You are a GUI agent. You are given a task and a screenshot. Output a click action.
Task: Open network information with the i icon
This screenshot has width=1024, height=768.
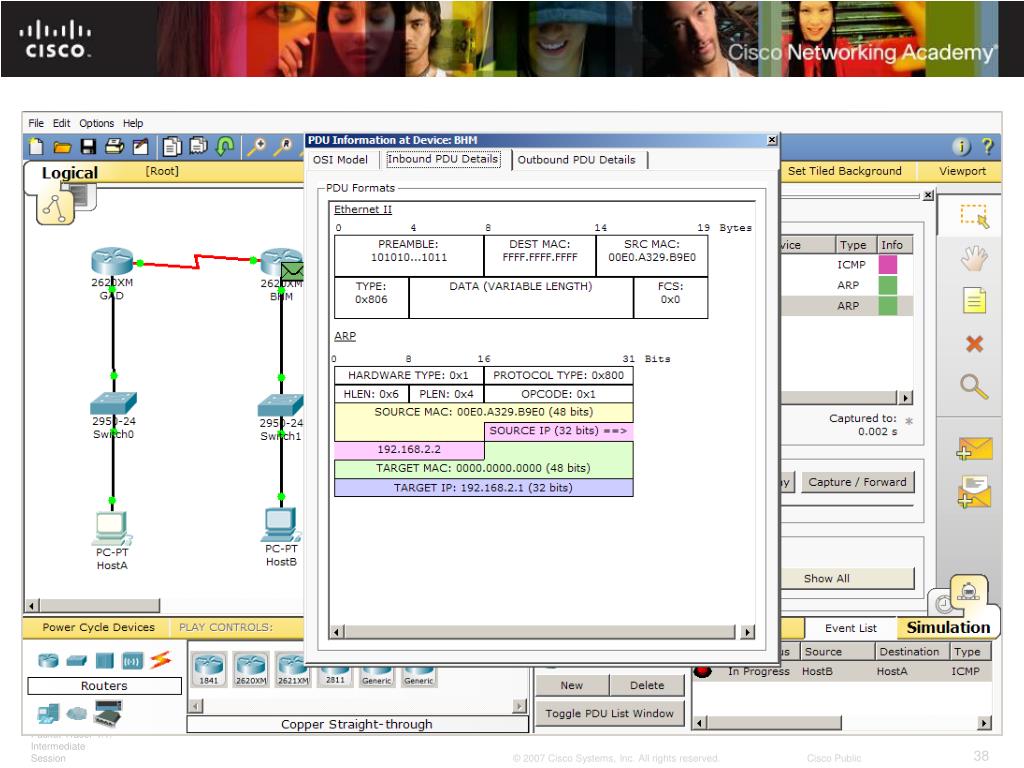(961, 147)
